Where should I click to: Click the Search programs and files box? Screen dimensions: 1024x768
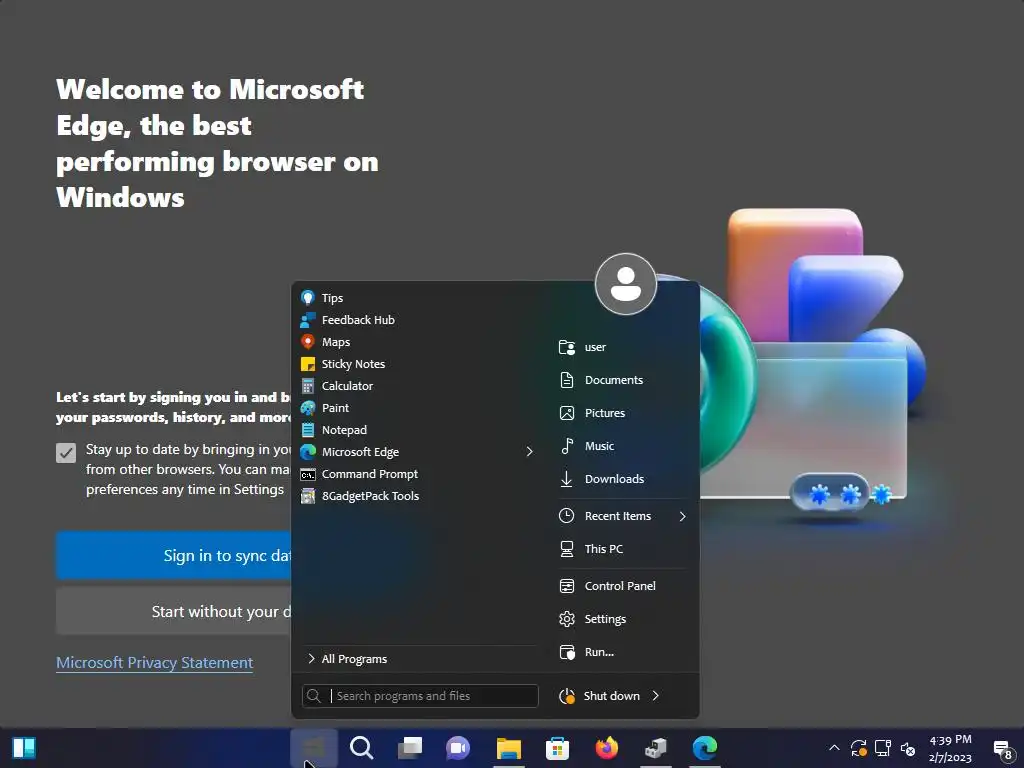[420, 696]
